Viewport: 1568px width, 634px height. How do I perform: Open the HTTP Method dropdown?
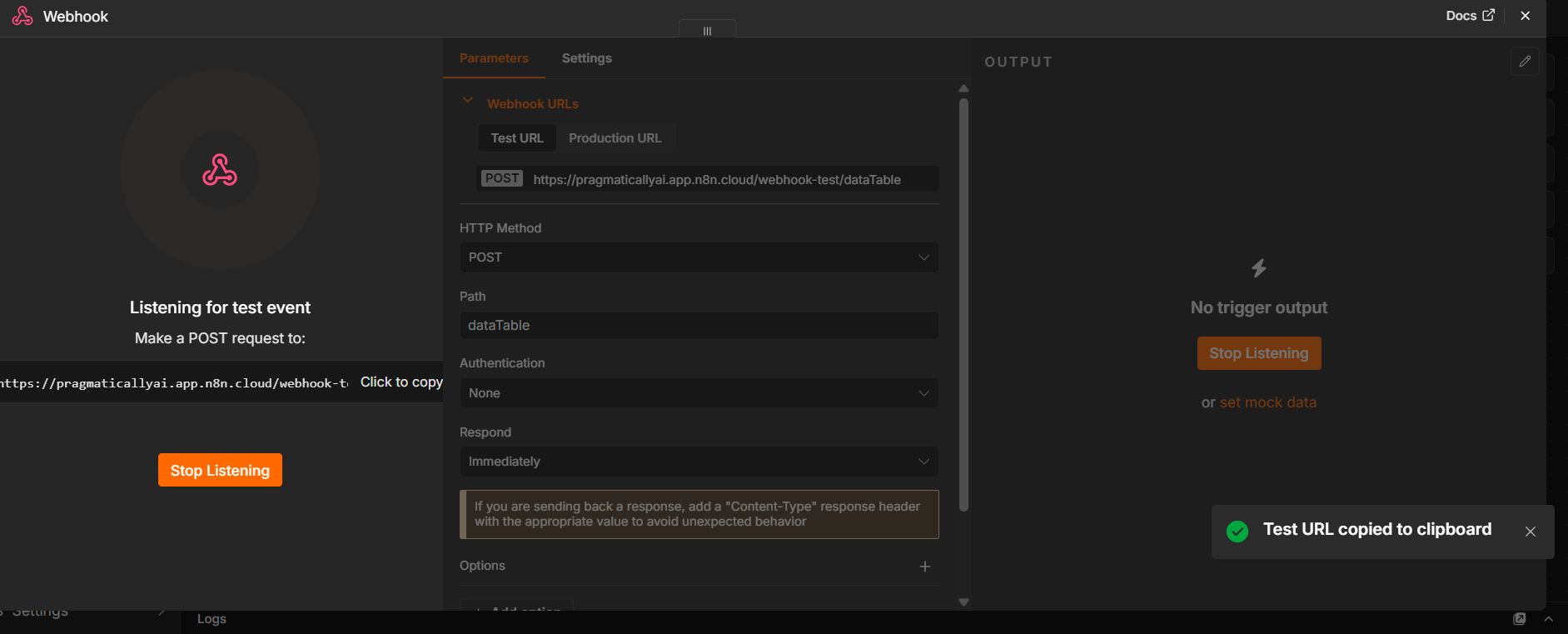[x=699, y=257]
